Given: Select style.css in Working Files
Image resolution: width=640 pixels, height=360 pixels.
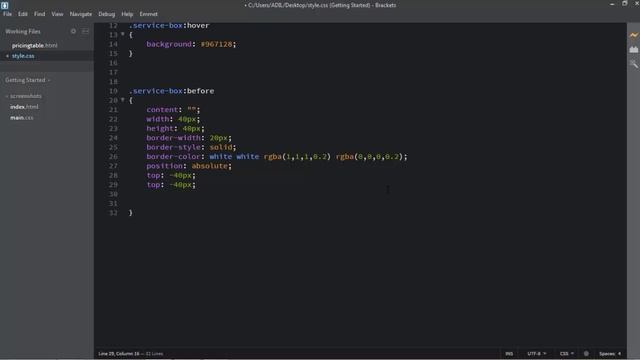Looking at the screenshot, I should click(23, 56).
